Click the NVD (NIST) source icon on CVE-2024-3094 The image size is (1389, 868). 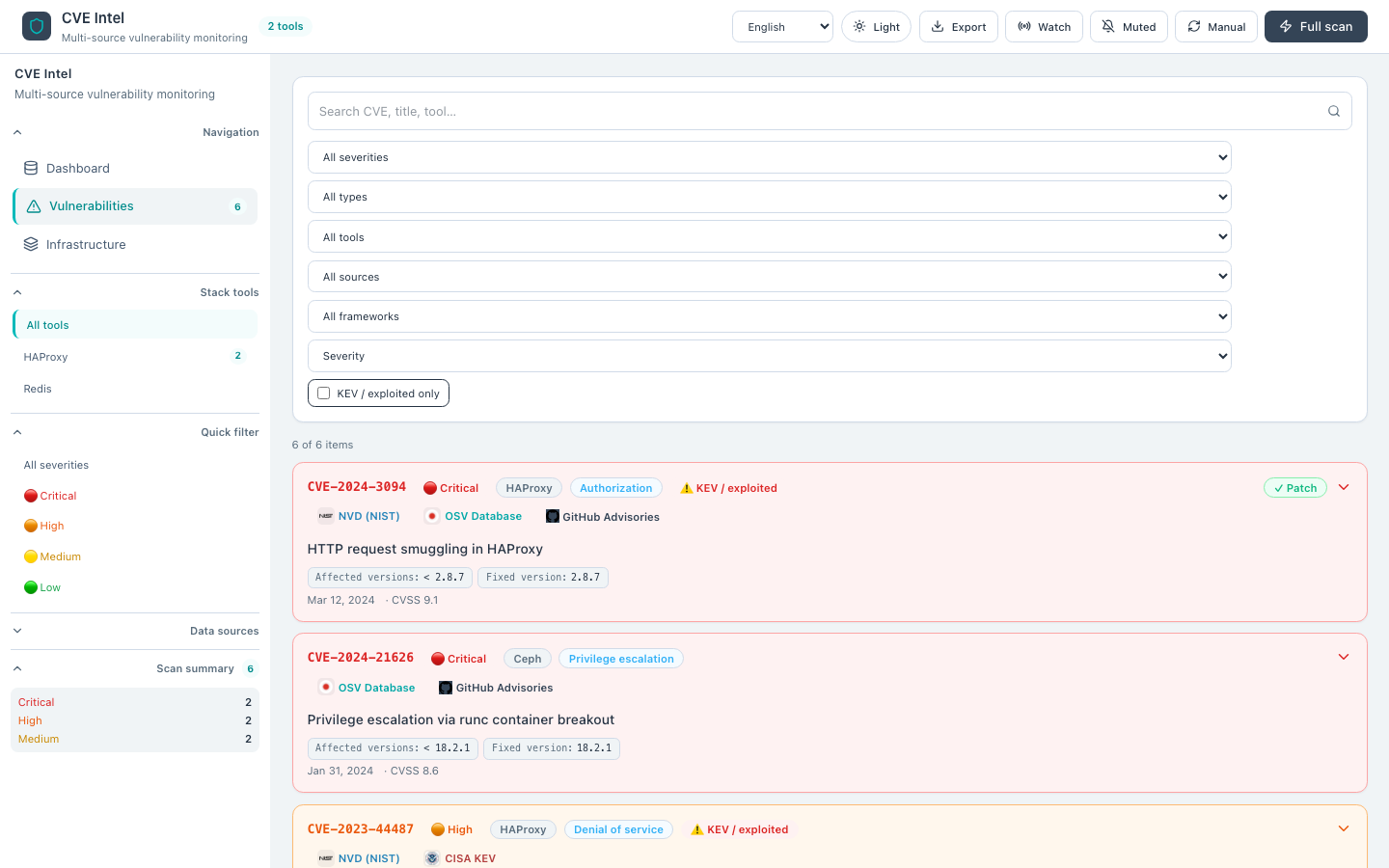pyautogui.click(x=326, y=516)
